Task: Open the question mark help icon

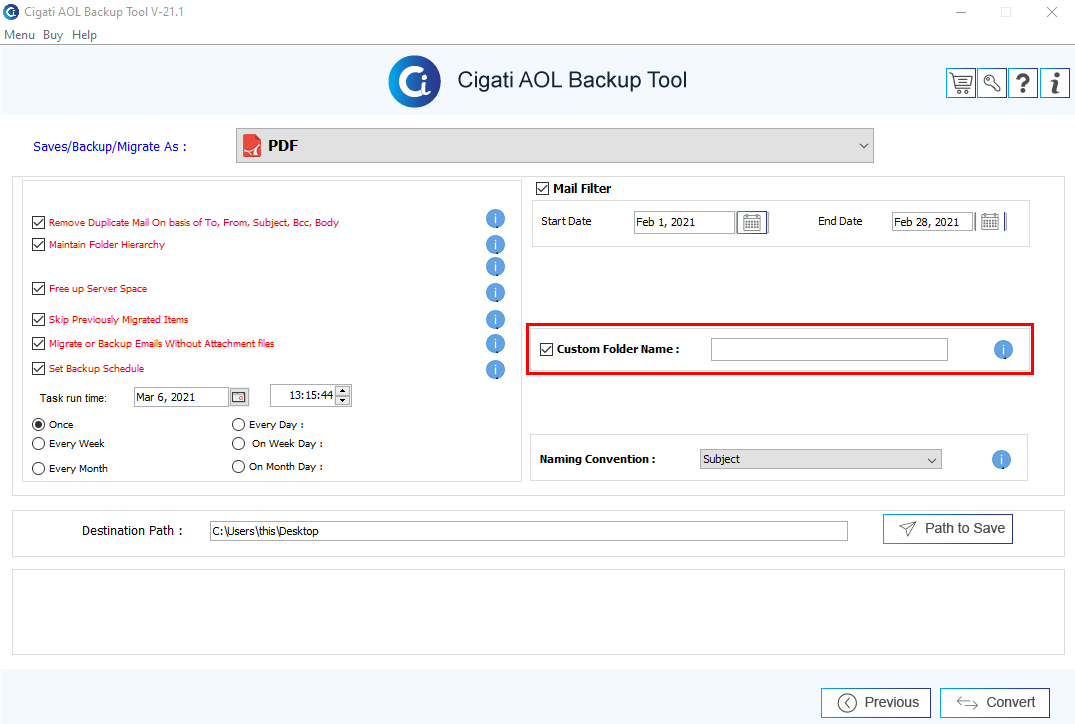Action: click(x=1023, y=84)
